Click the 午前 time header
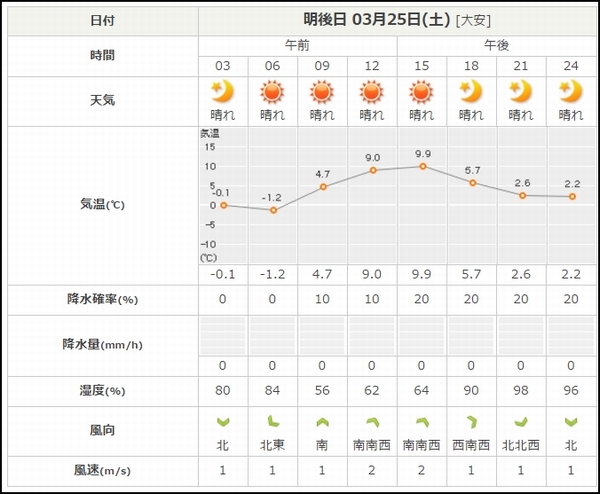 point(297,46)
